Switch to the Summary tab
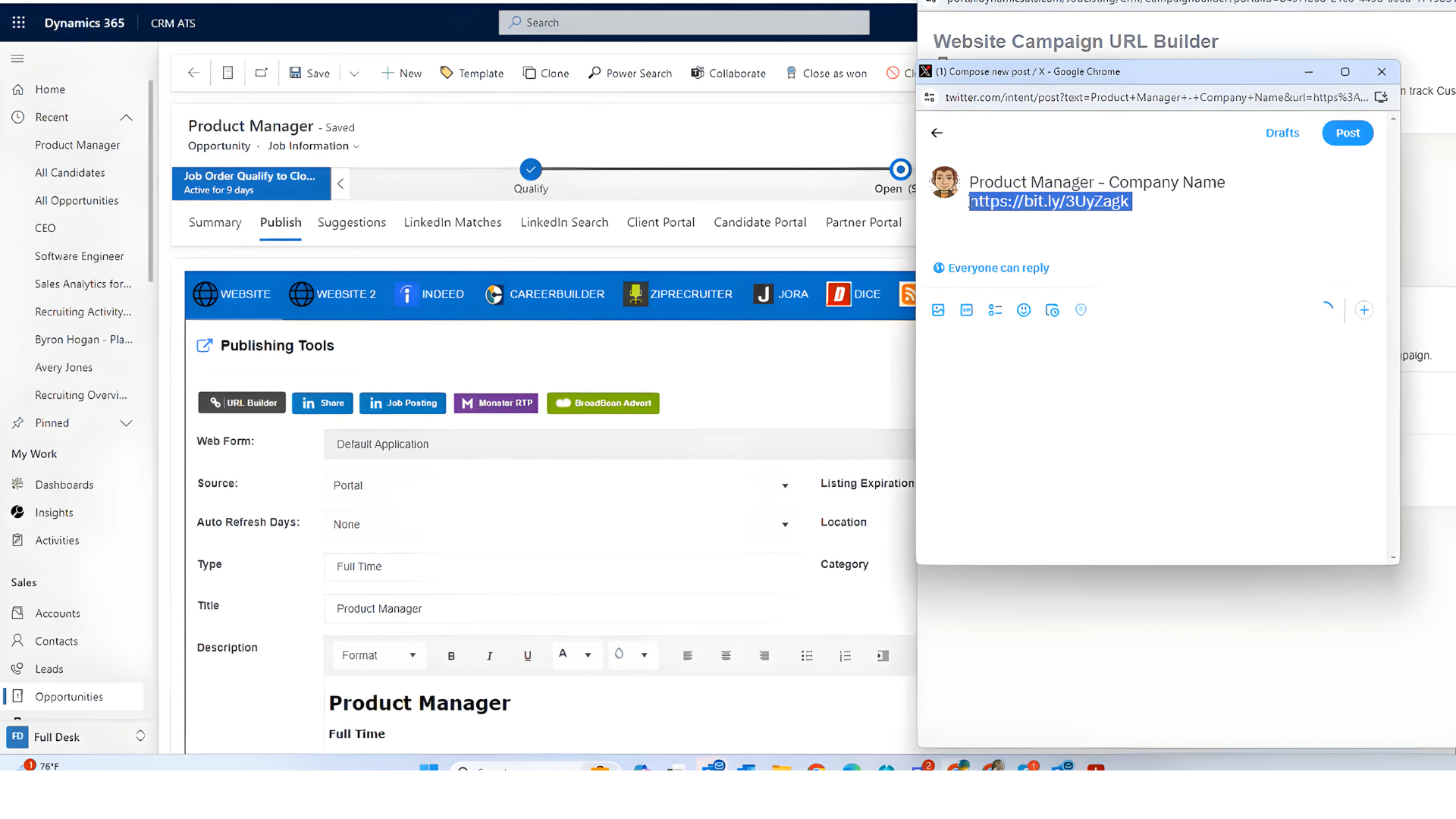 [x=215, y=222]
